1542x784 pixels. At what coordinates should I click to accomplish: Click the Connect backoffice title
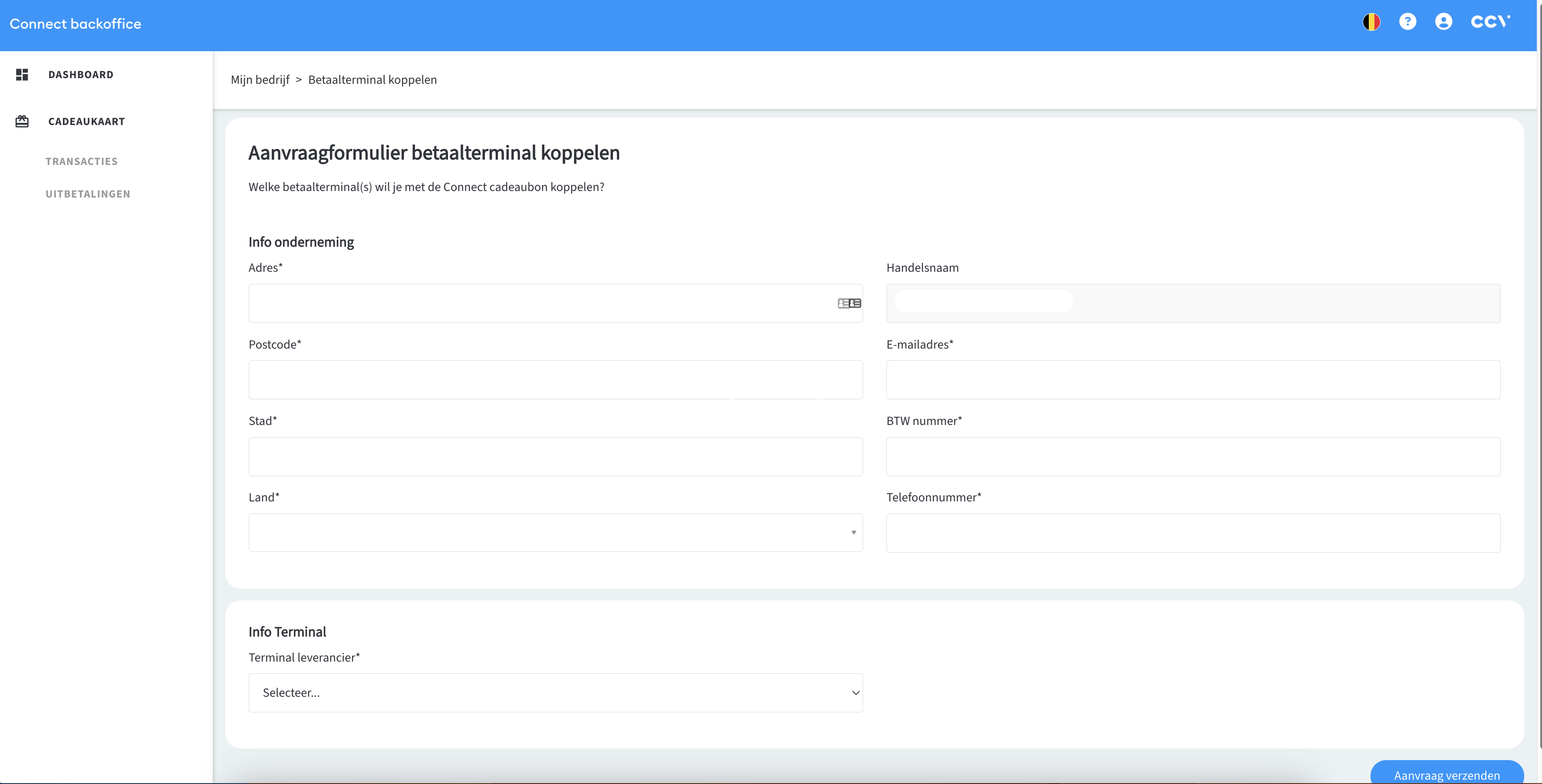click(x=76, y=24)
